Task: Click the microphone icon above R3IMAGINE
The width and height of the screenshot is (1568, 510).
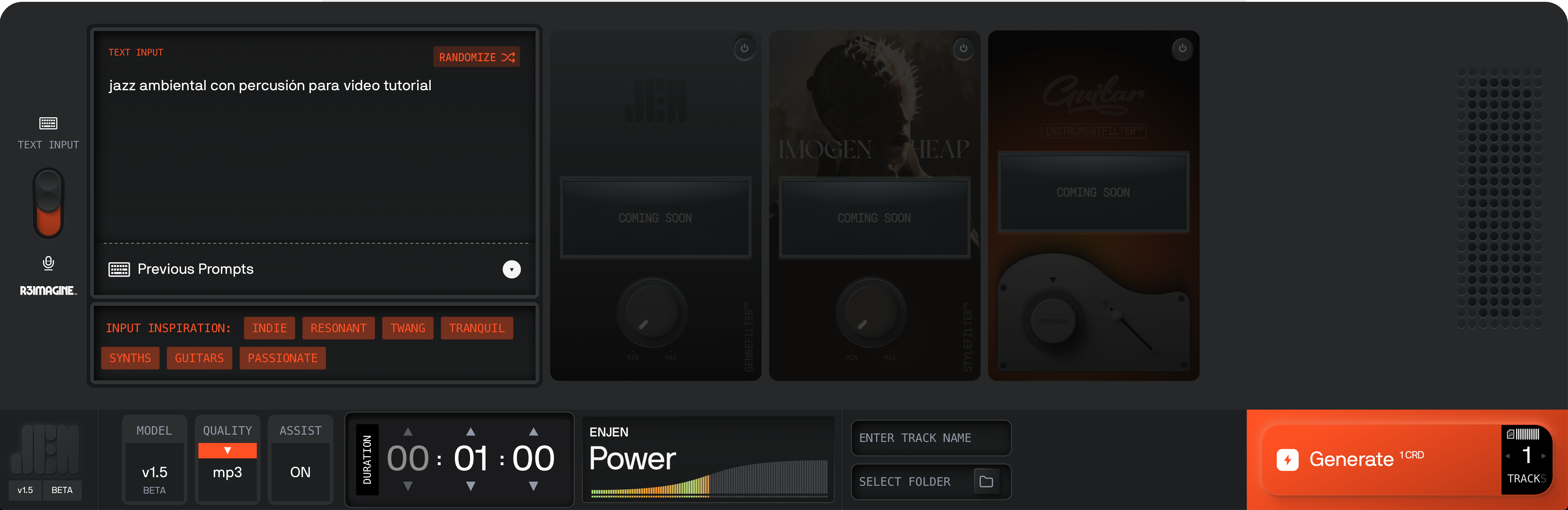Action: coord(48,263)
